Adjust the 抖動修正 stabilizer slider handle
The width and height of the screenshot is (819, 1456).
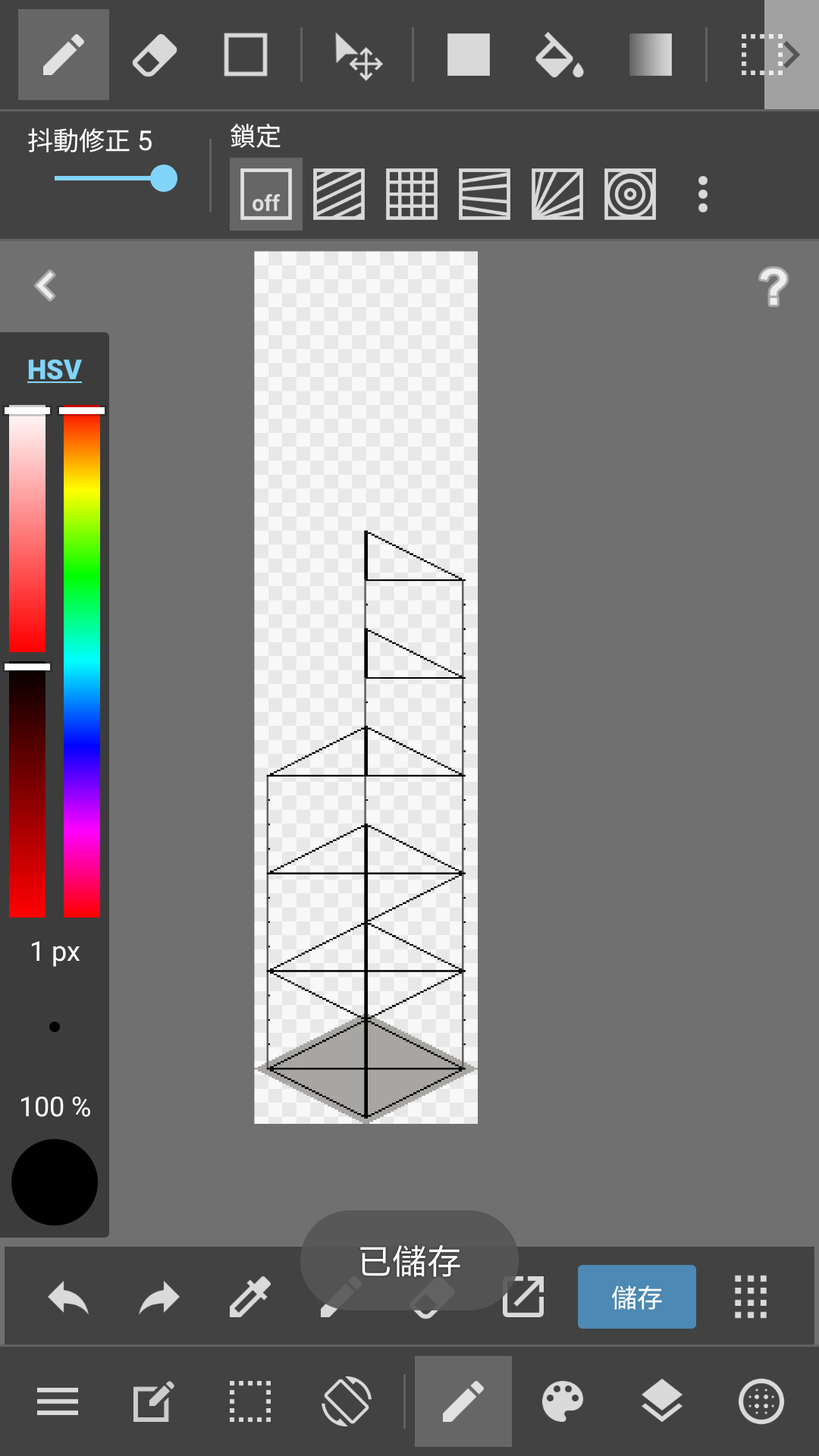164,179
